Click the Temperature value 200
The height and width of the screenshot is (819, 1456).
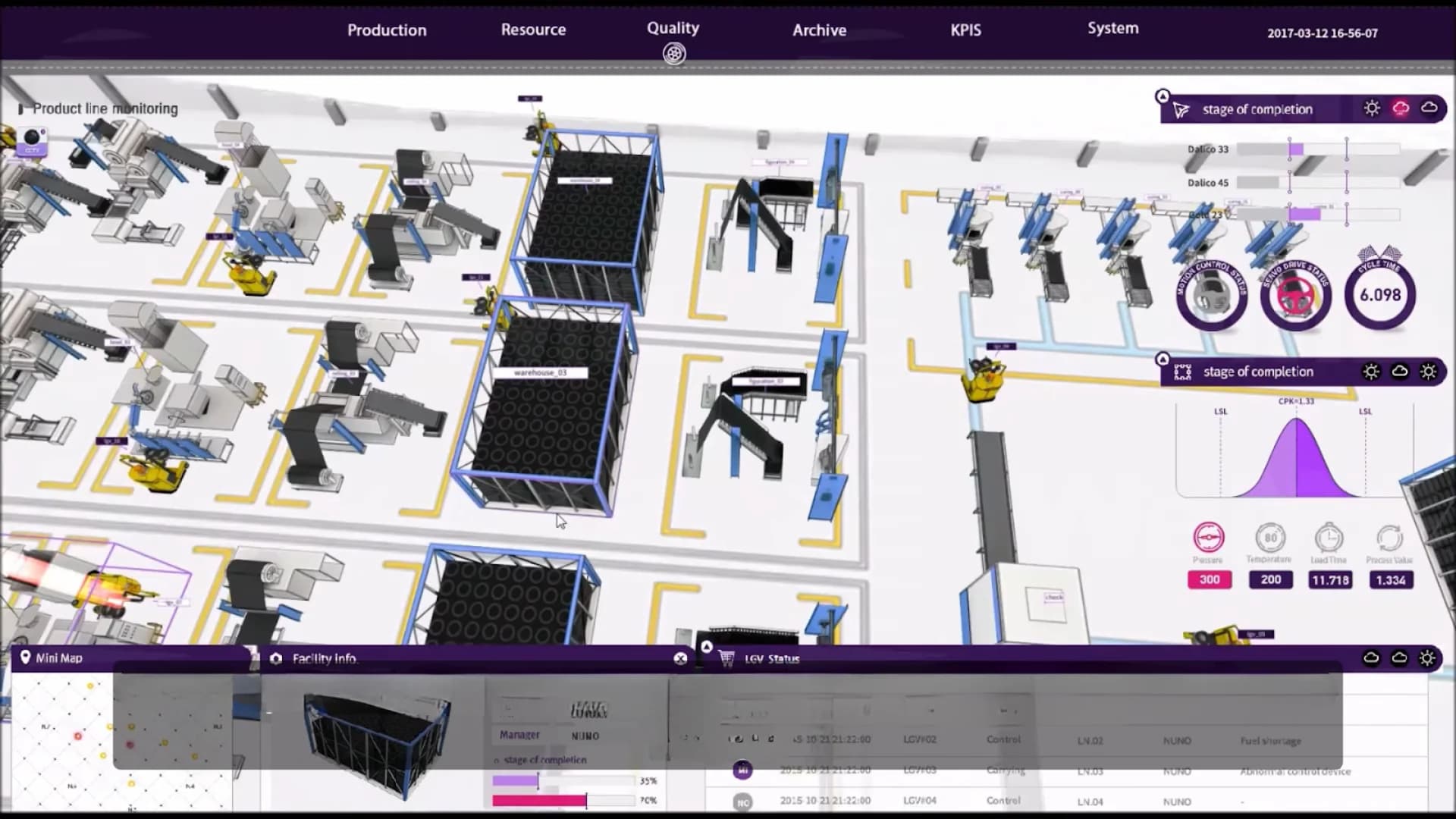(1271, 580)
